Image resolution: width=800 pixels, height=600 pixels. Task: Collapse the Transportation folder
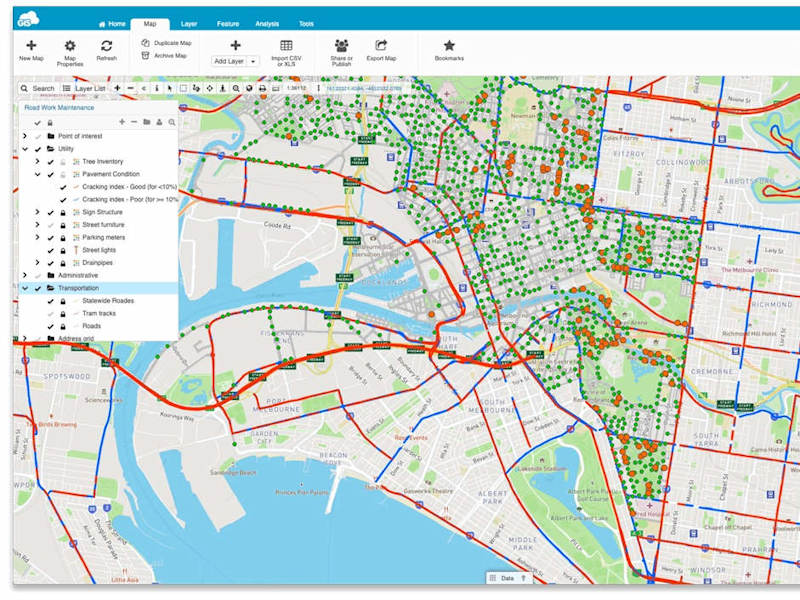tap(24, 288)
